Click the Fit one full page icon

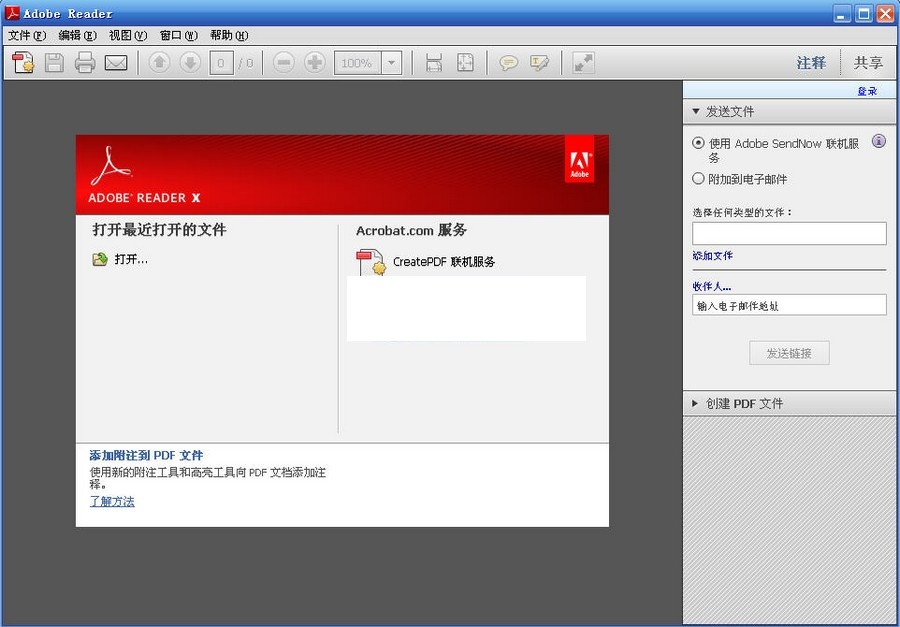coord(465,63)
